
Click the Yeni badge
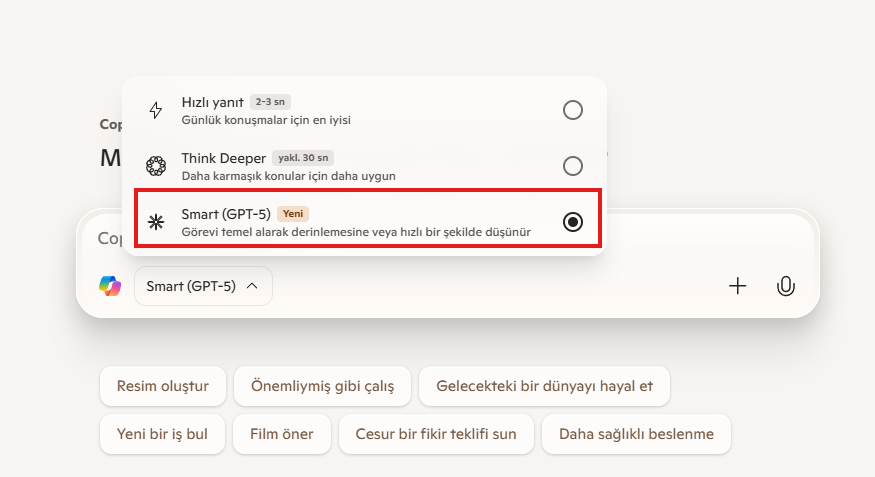[293, 214]
